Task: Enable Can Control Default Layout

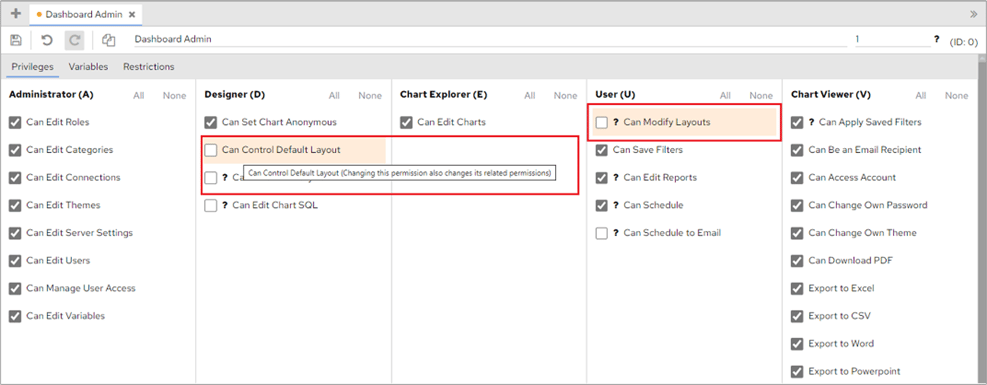Action: tap(211, 150)
